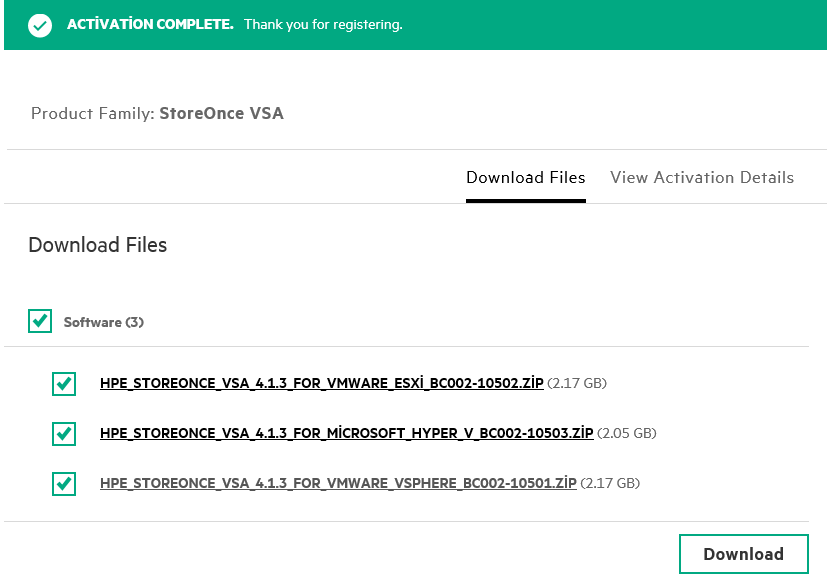Toggle the Software (3) select-all checkbox
The image size is (827, 579).
pyautogui.click(x=40, y=321)
